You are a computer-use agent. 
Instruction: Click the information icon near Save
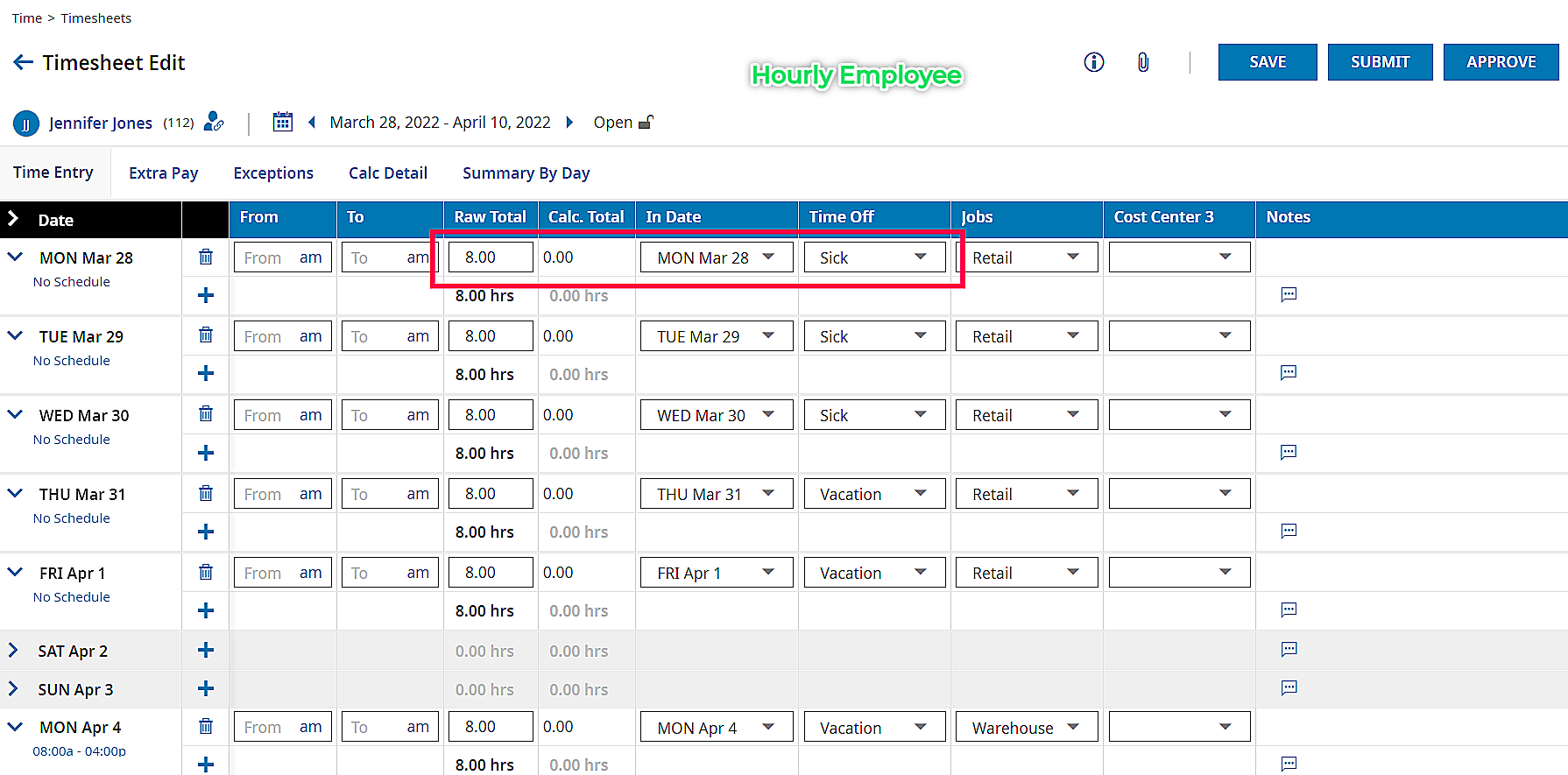pyautogui.click(x=1094, y=62)
